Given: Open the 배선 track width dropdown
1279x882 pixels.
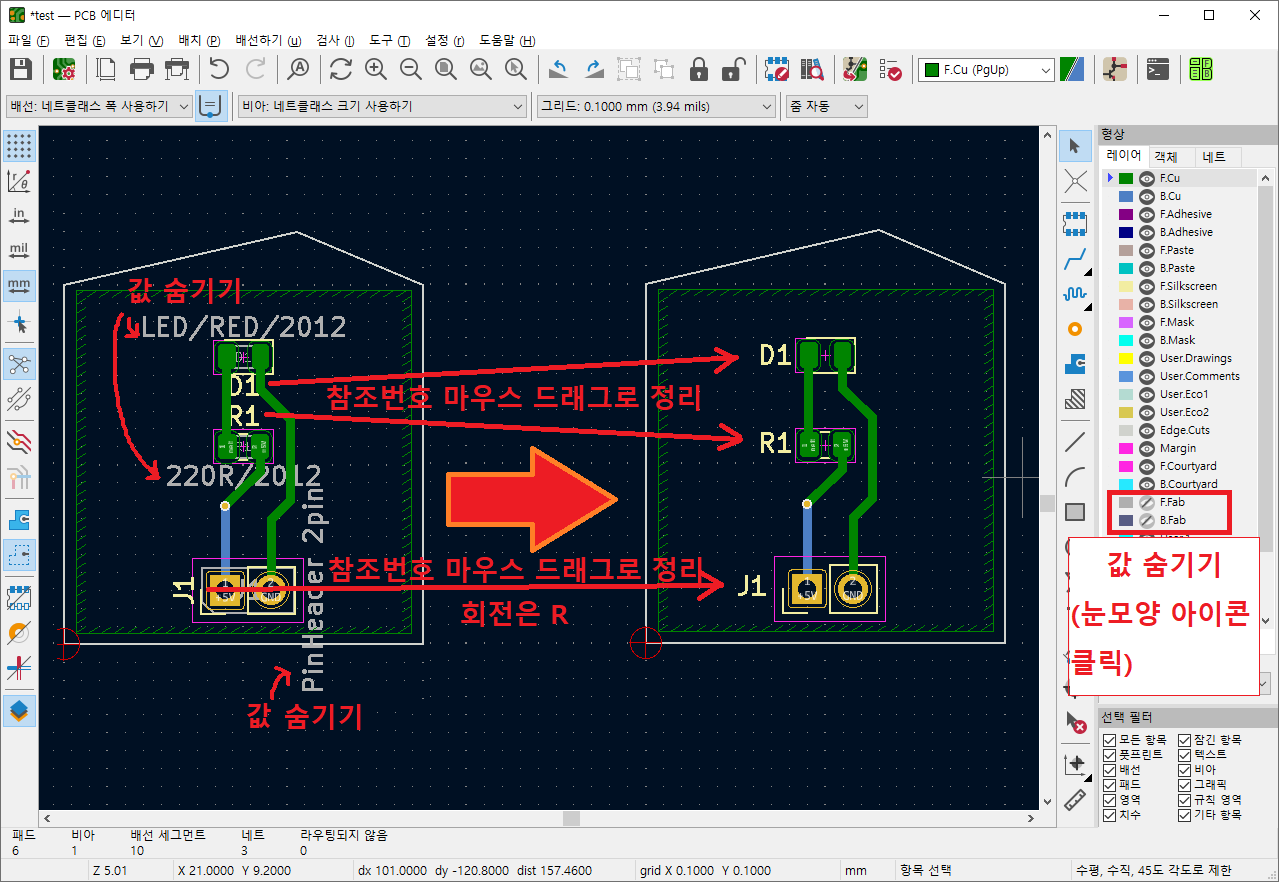Looking at the screenshot, I should coord(98,106).
